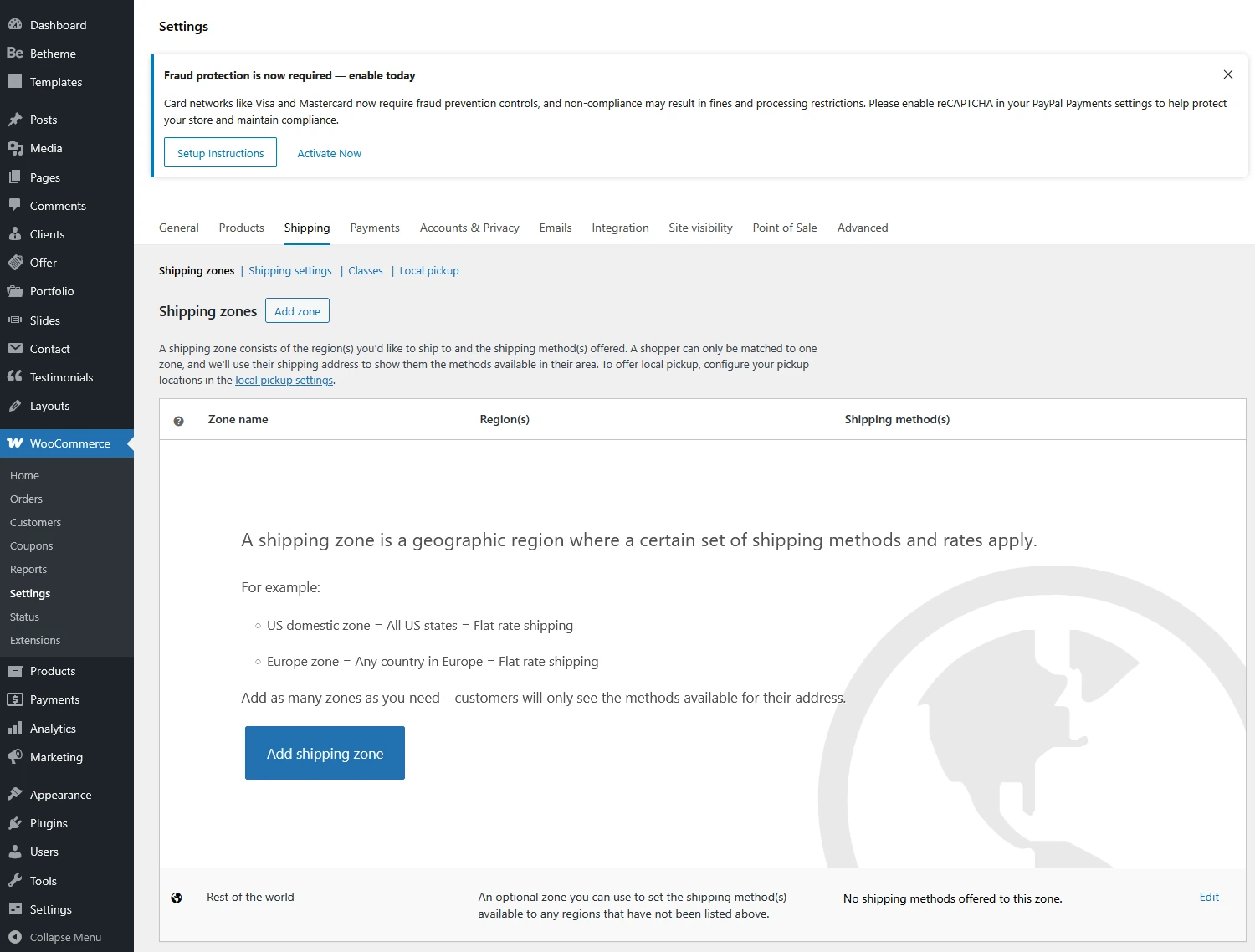Click the Marketing megaphone icon
Screen dimensions: 1255x952
(x=16, y=757)
